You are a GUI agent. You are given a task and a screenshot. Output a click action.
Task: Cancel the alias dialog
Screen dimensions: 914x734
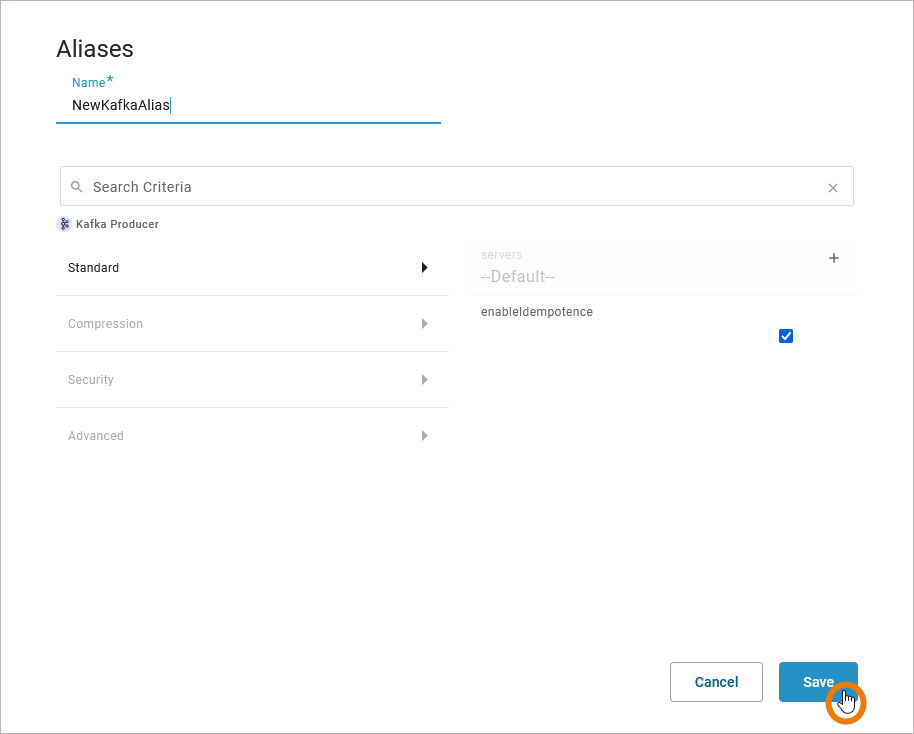pos(716,682)
